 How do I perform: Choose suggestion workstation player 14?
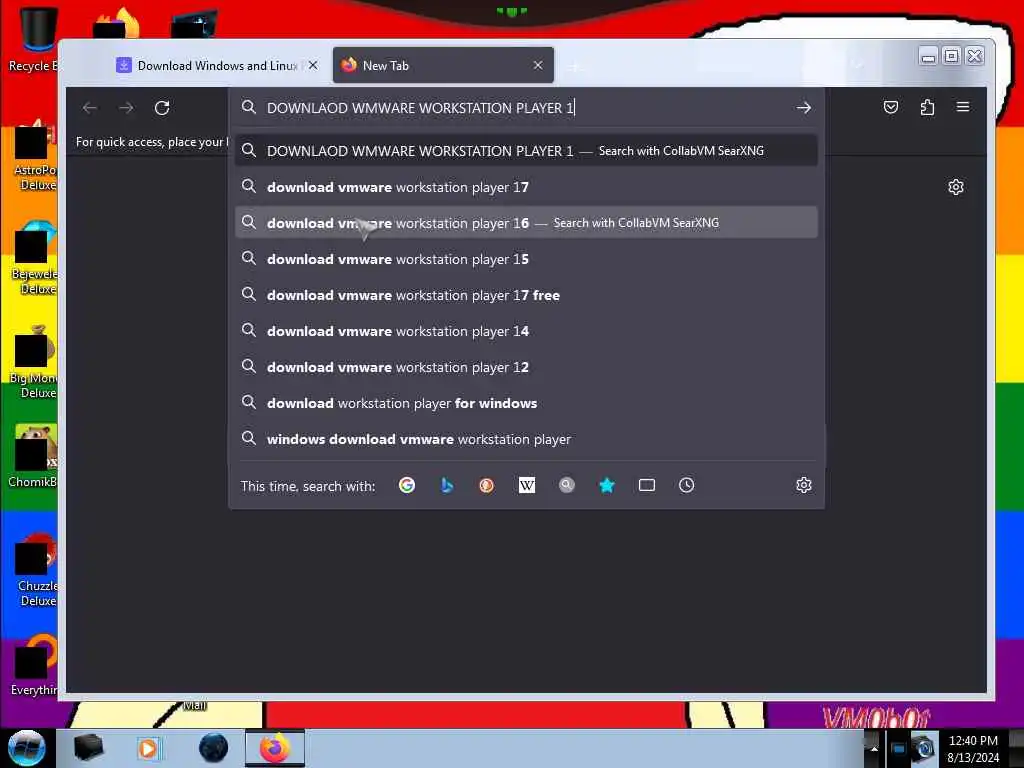(x=526, y=331)
